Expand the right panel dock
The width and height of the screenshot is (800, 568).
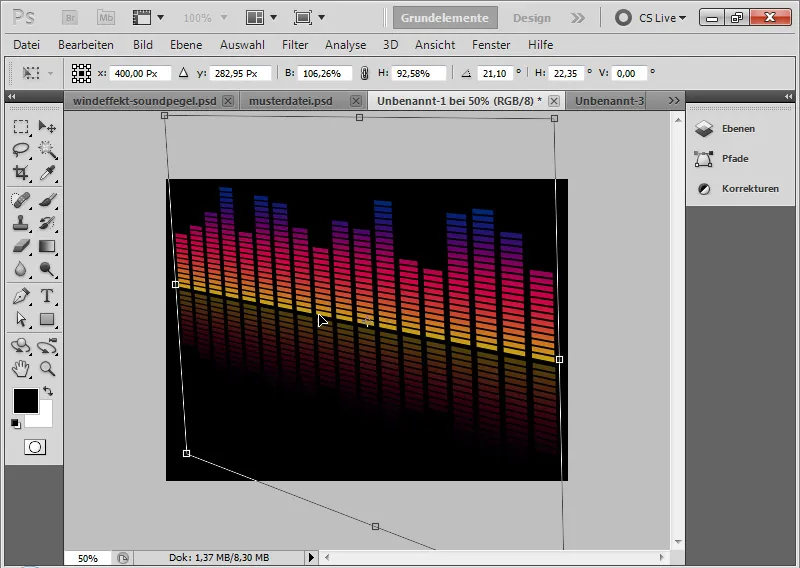pyautogui.click(x=788, y=96)
